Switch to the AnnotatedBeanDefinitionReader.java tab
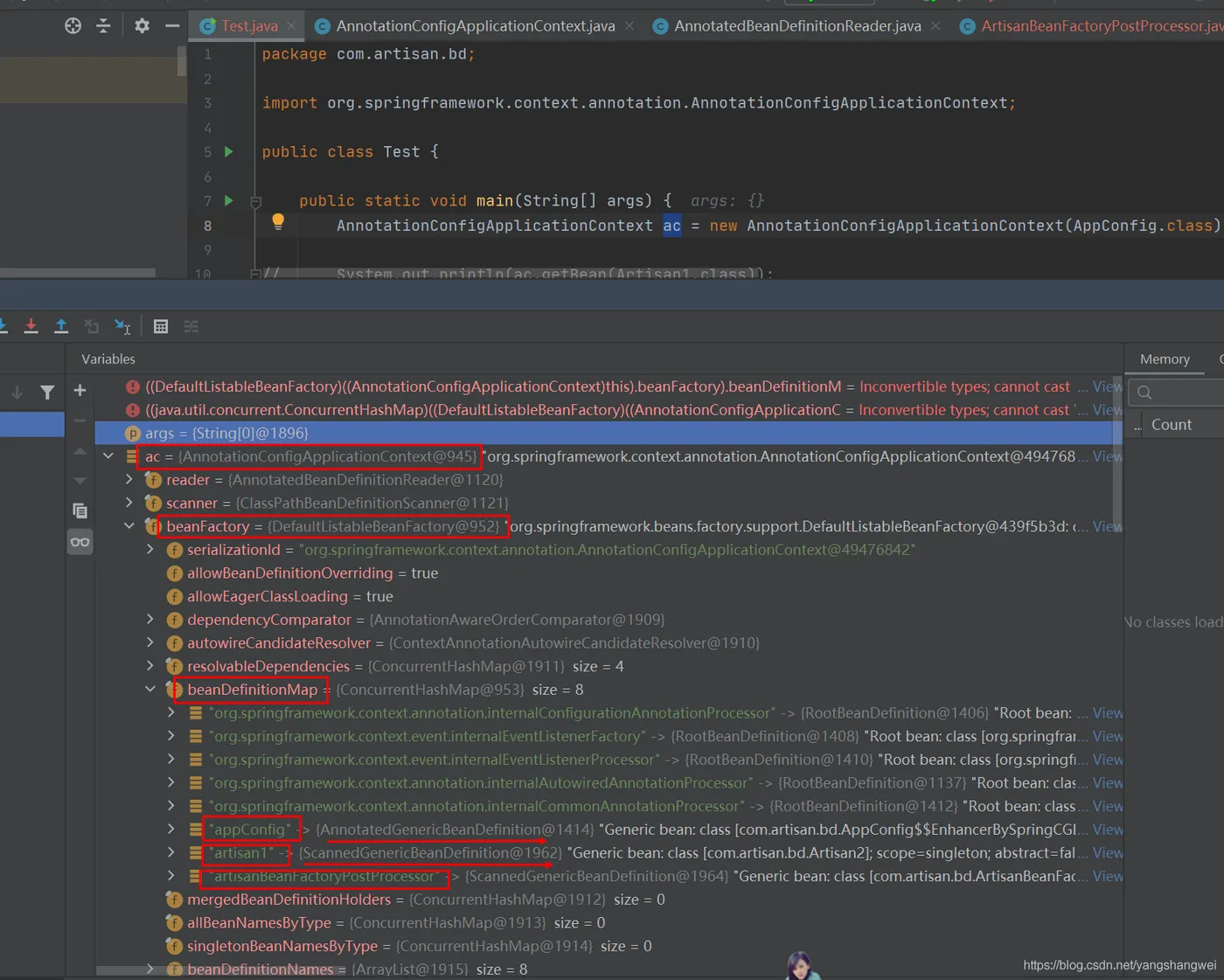This screenshot has height=980, width=1224. click(x=796, y=26)
